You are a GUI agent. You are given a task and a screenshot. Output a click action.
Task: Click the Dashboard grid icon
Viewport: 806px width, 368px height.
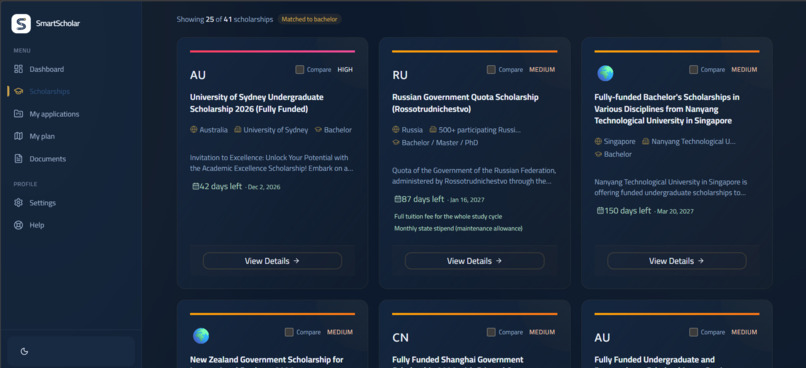(x=19, y=69)
